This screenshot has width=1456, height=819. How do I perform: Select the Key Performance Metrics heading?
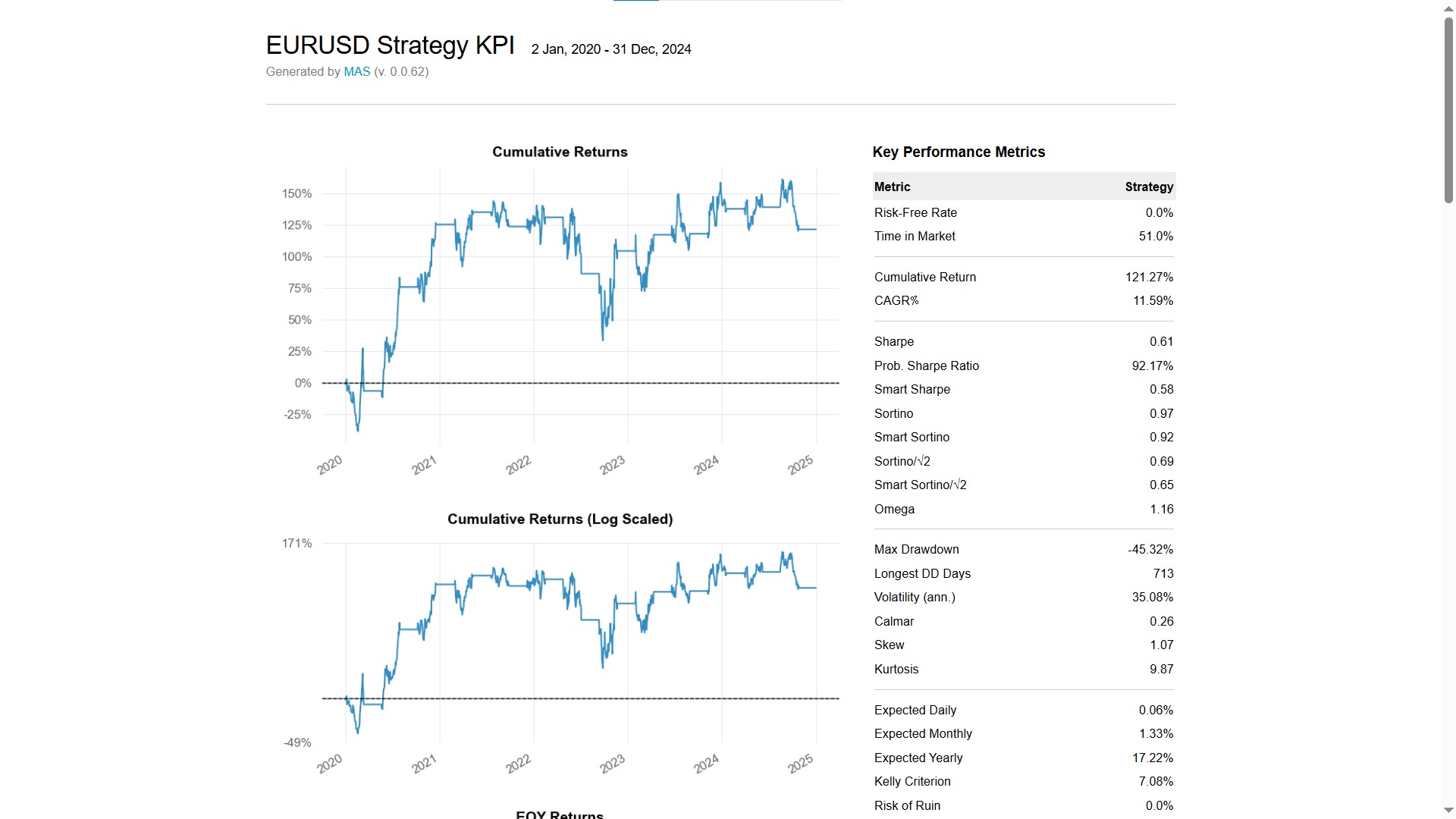(959, 152)
